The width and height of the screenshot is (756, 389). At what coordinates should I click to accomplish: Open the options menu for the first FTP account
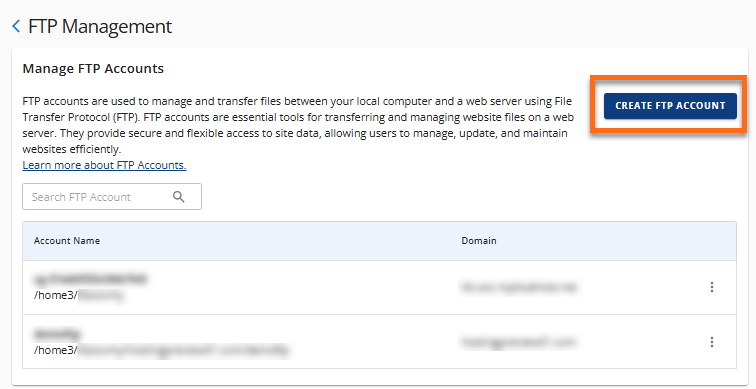(x=712, y=287)
